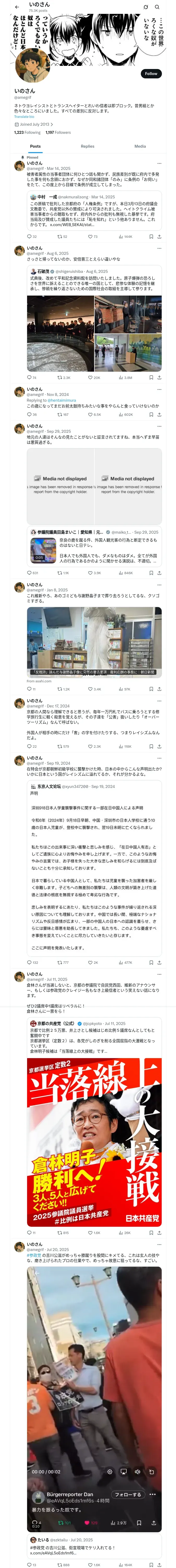The width and height of the screenshot is (176, 1568).
Task: Bookmark the Sep 29, 2025 post
Action: tap(151, 573)
